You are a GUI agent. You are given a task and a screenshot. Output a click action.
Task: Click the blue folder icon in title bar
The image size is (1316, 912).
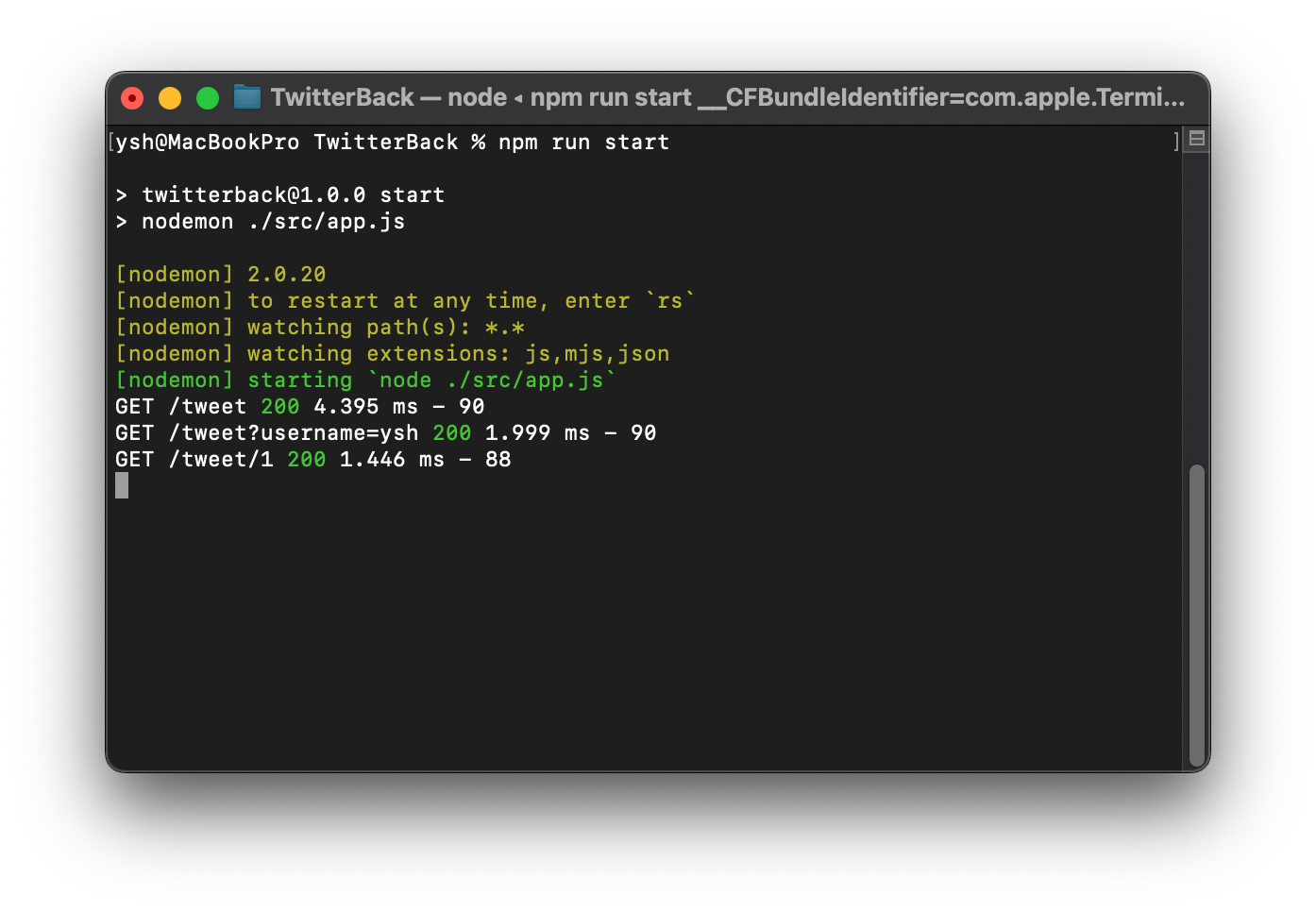tap(247, 97)
